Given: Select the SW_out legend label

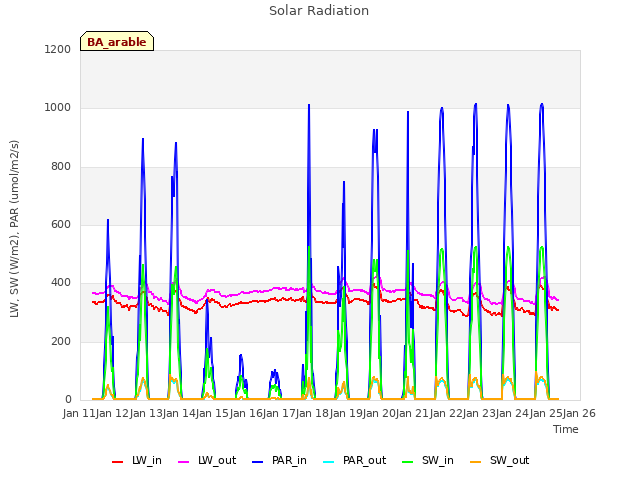Looking at the screenshot, I should [509, 460].
